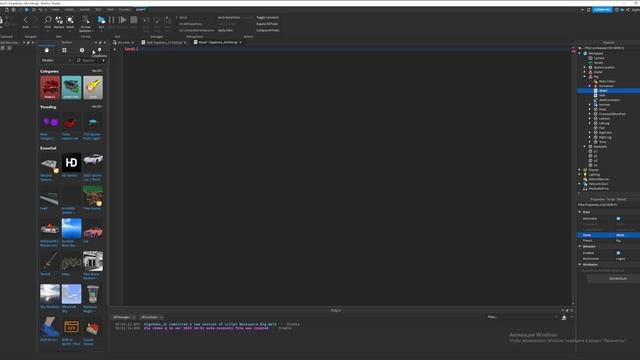Toggle the Archivable checkbox in Properties
Screen dimensions: 640x360
tap(618, 219)
